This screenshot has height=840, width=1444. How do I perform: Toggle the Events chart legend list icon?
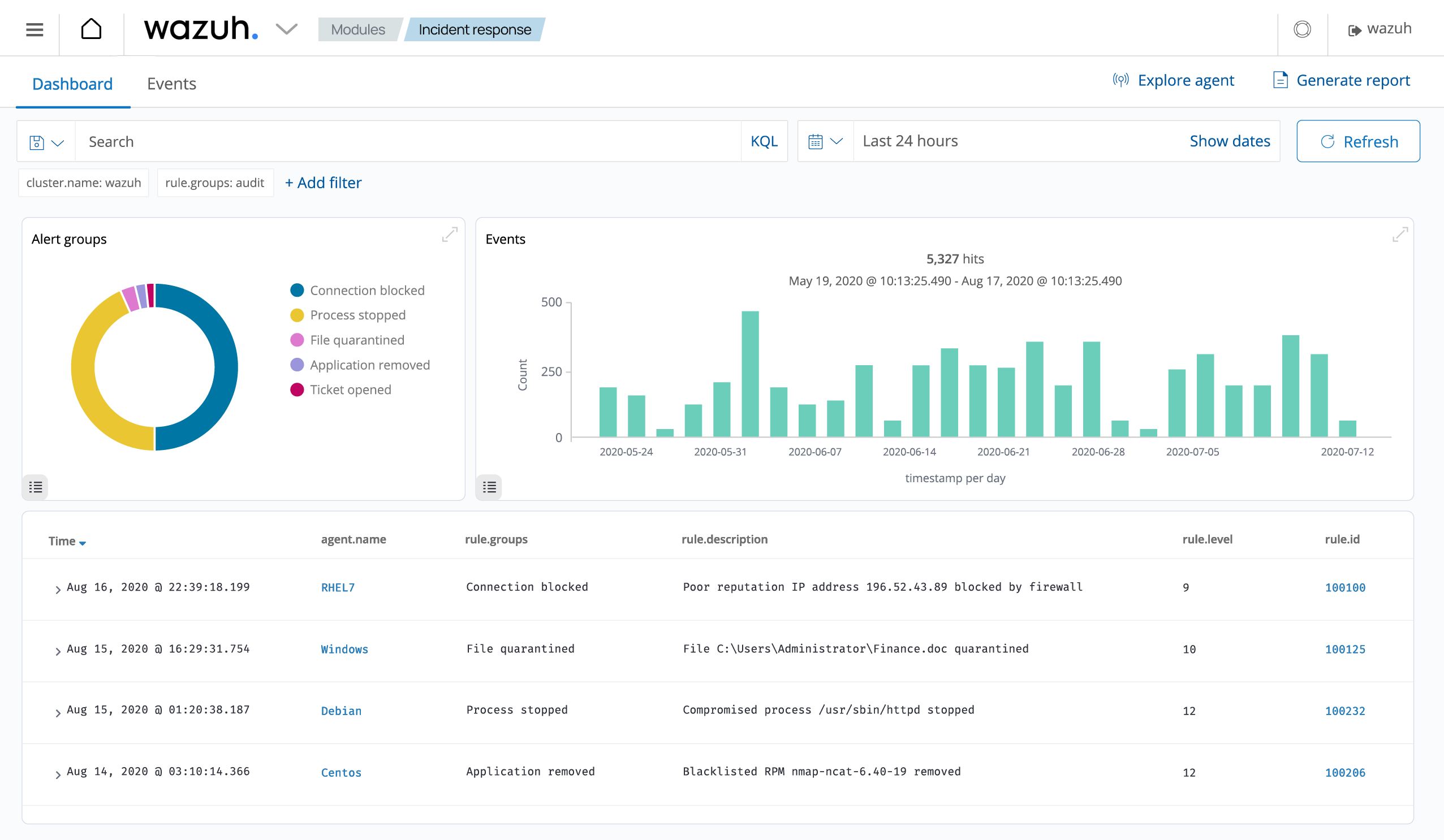(489, 487)
